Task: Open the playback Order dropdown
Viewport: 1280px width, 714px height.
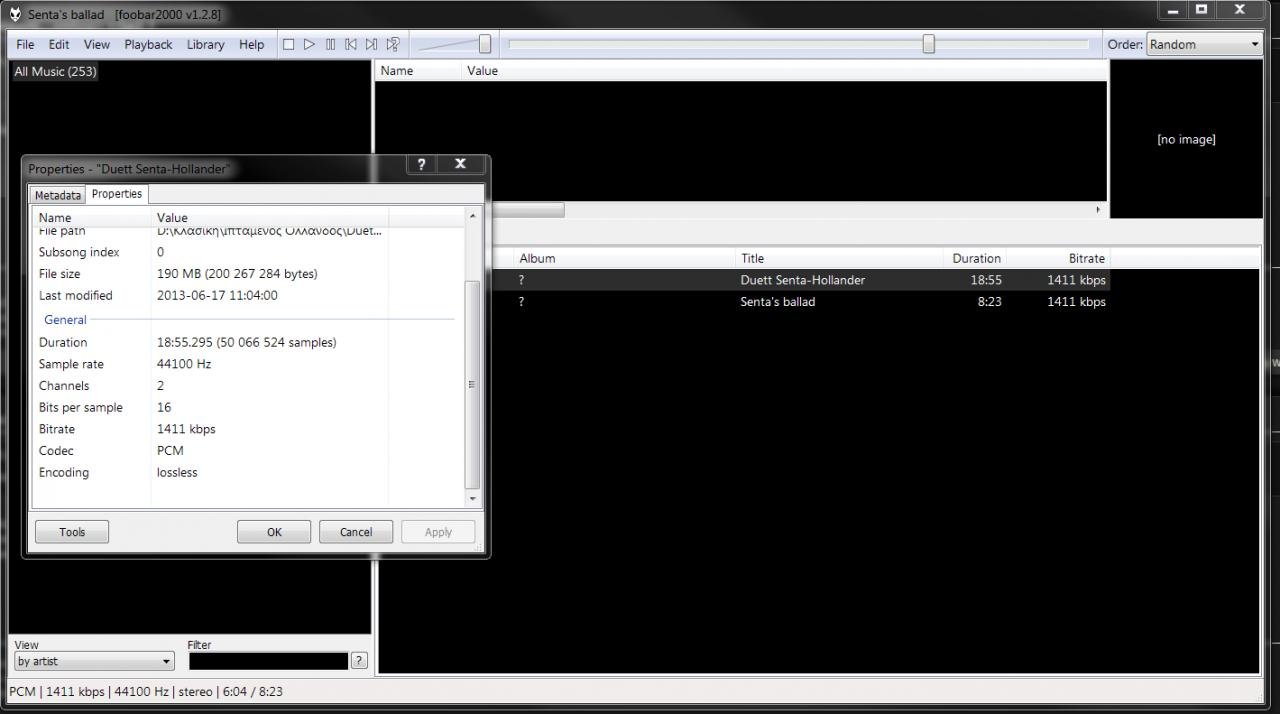Action: (1204, 44)
